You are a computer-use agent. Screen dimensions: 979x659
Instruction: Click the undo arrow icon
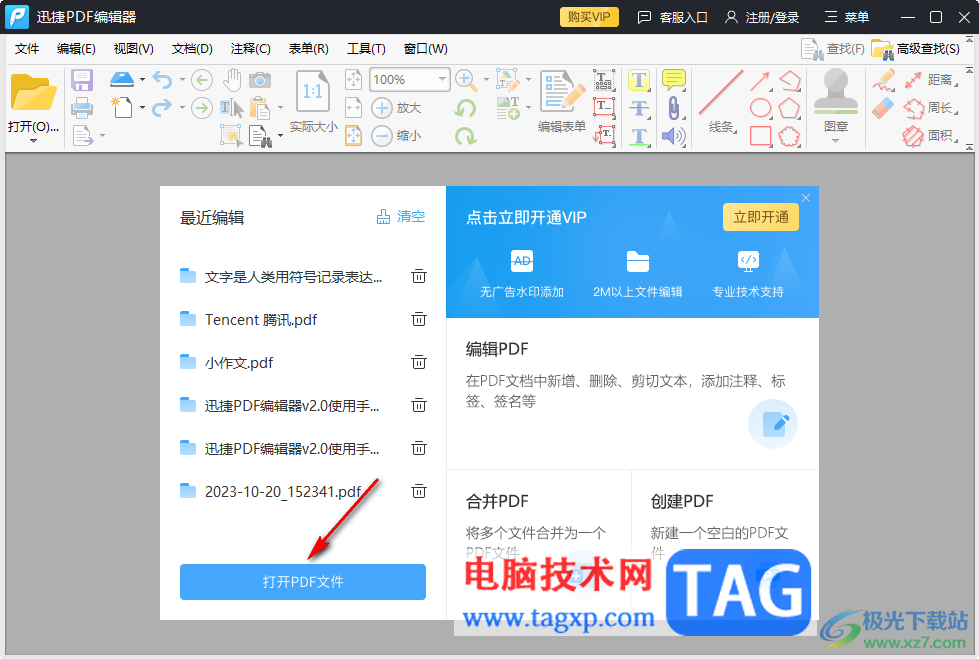click(162, 79)
